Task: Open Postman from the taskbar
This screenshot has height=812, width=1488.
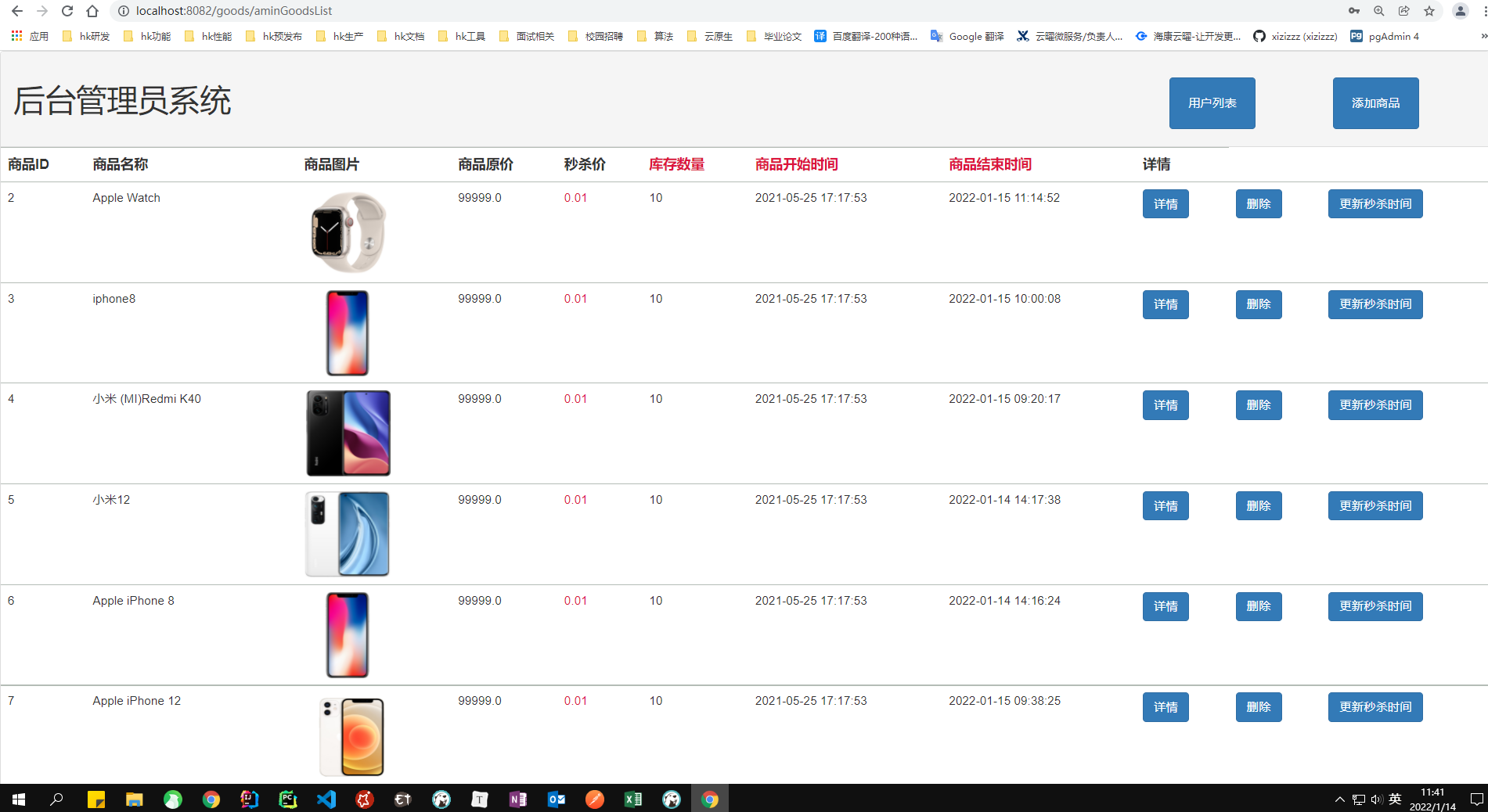Action: point(594,799)
